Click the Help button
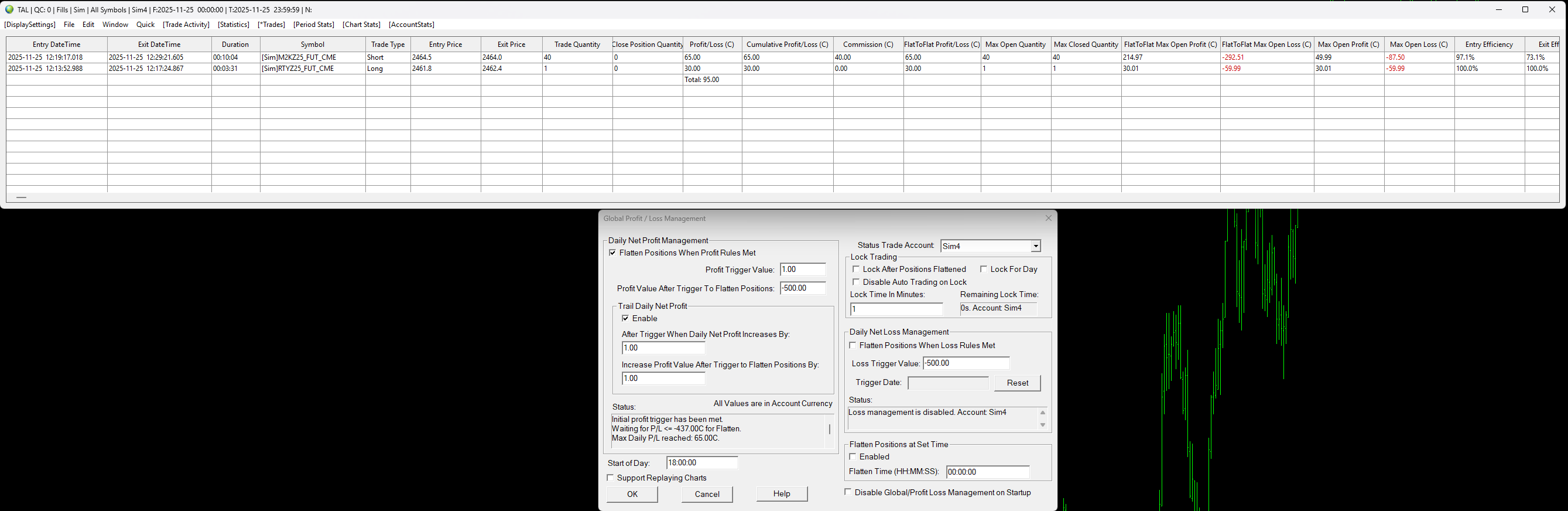Image resolution: width=1568 pixels, height=511 pixels. pos(782,494)
